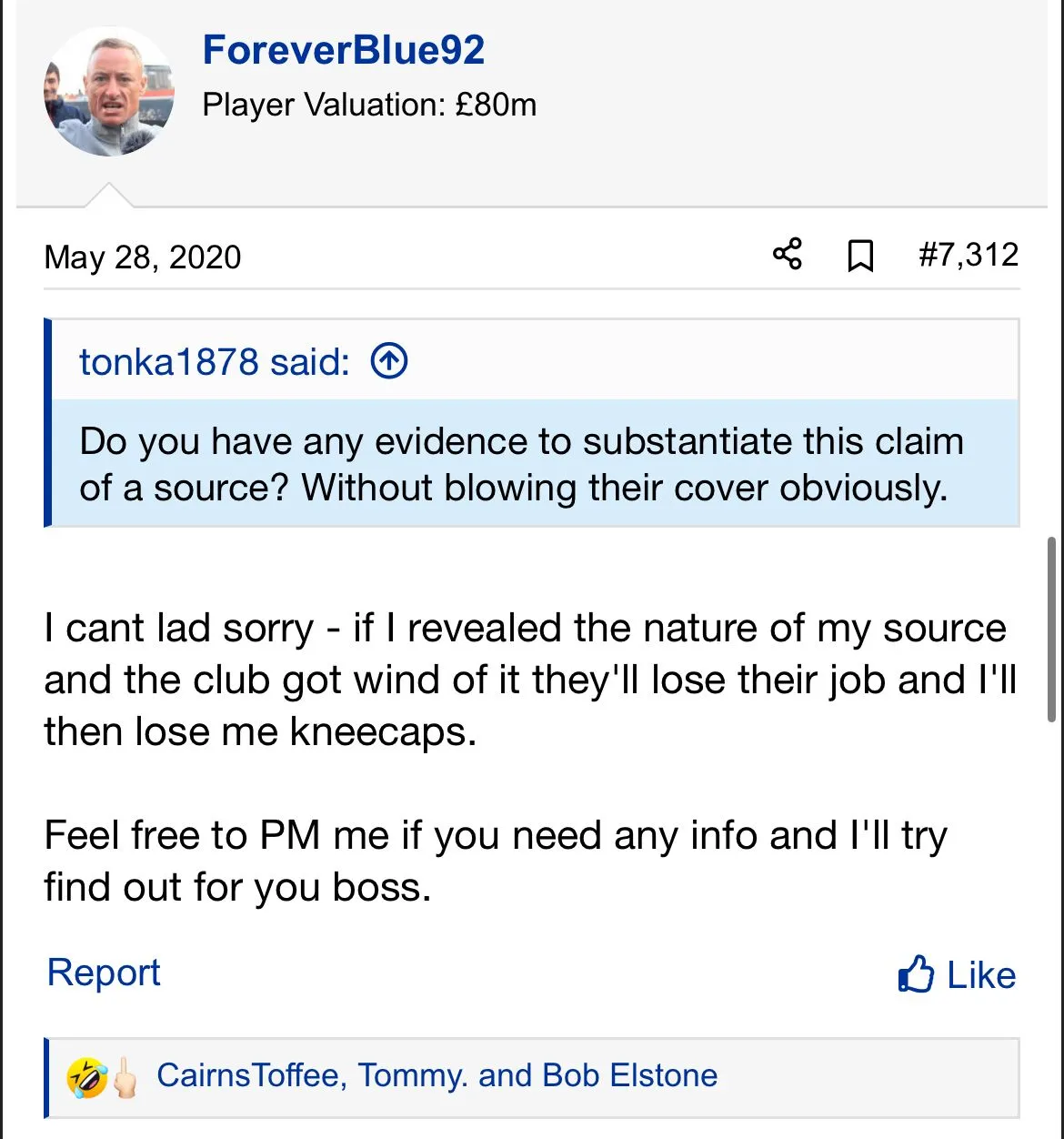Open Bob Elstone in the reactions list

coord(629,1076)
